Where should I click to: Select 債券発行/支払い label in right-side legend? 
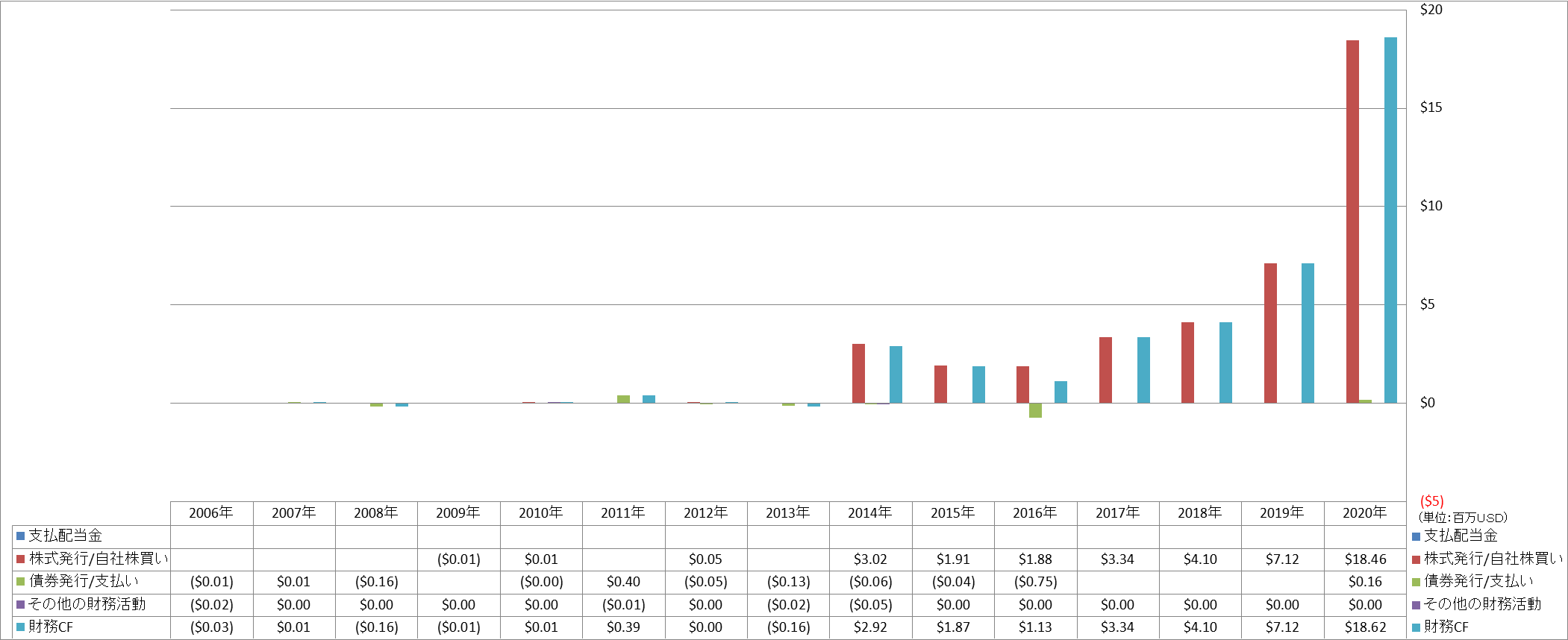click(x=1478, y=581)
